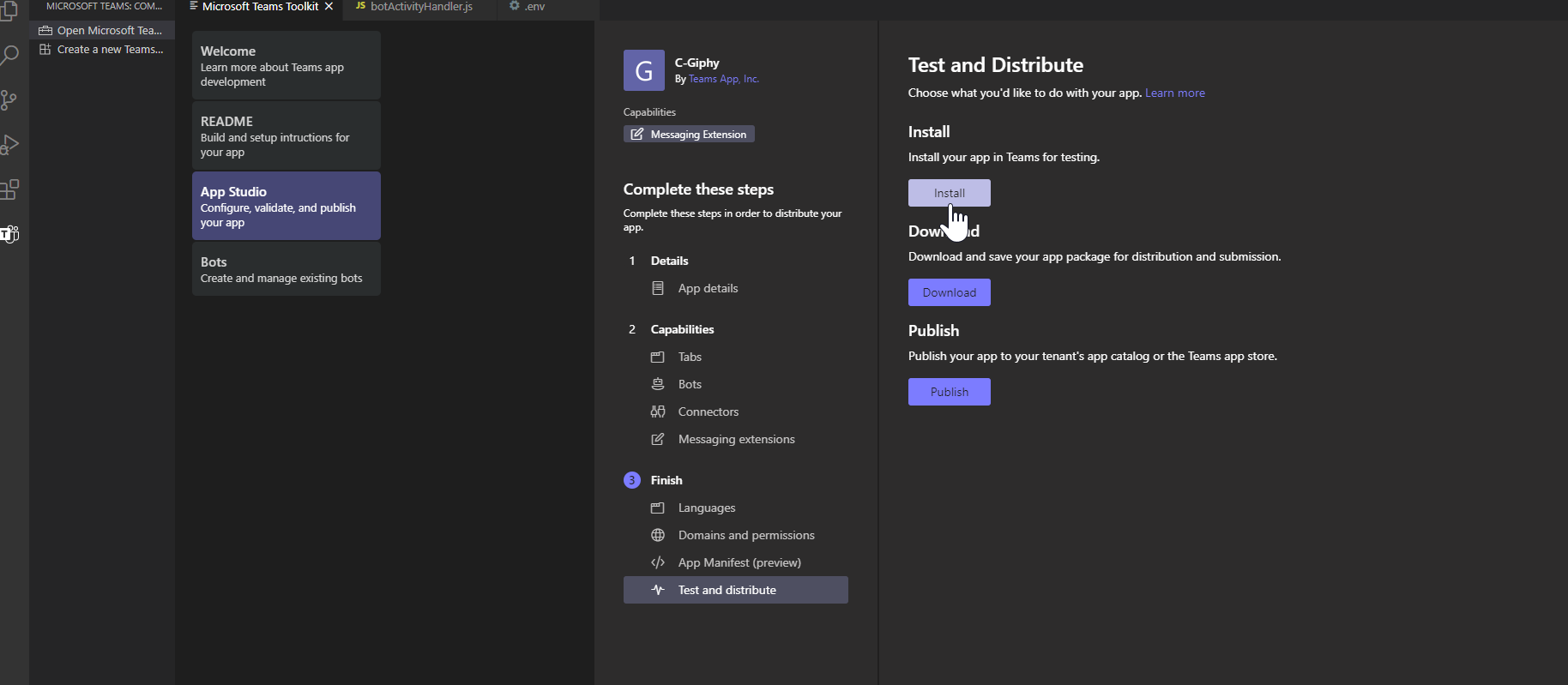Click the App Manifest code icon

pos(658,562)
